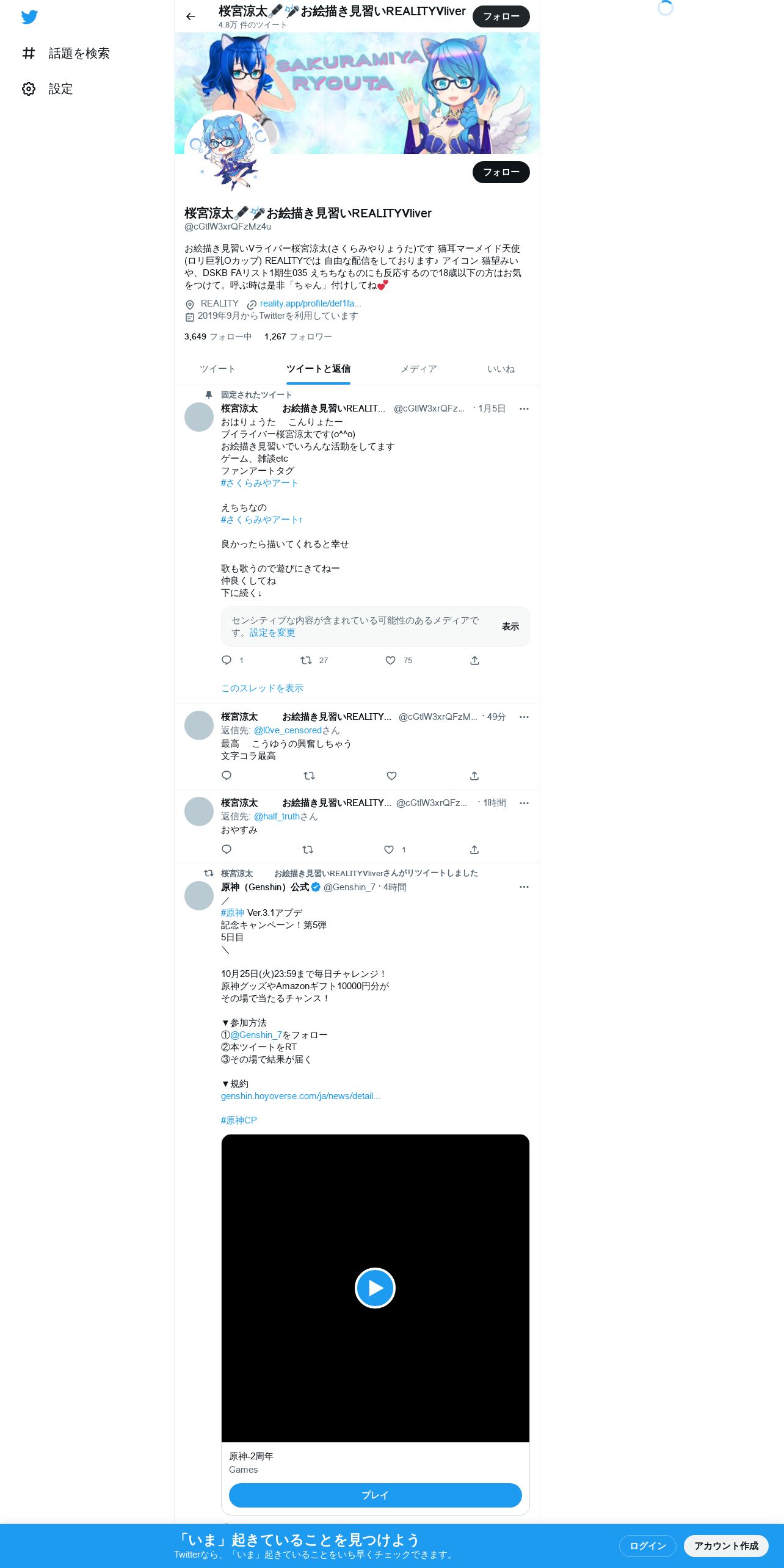Open more options on the pinned tweet

point(524,408)
